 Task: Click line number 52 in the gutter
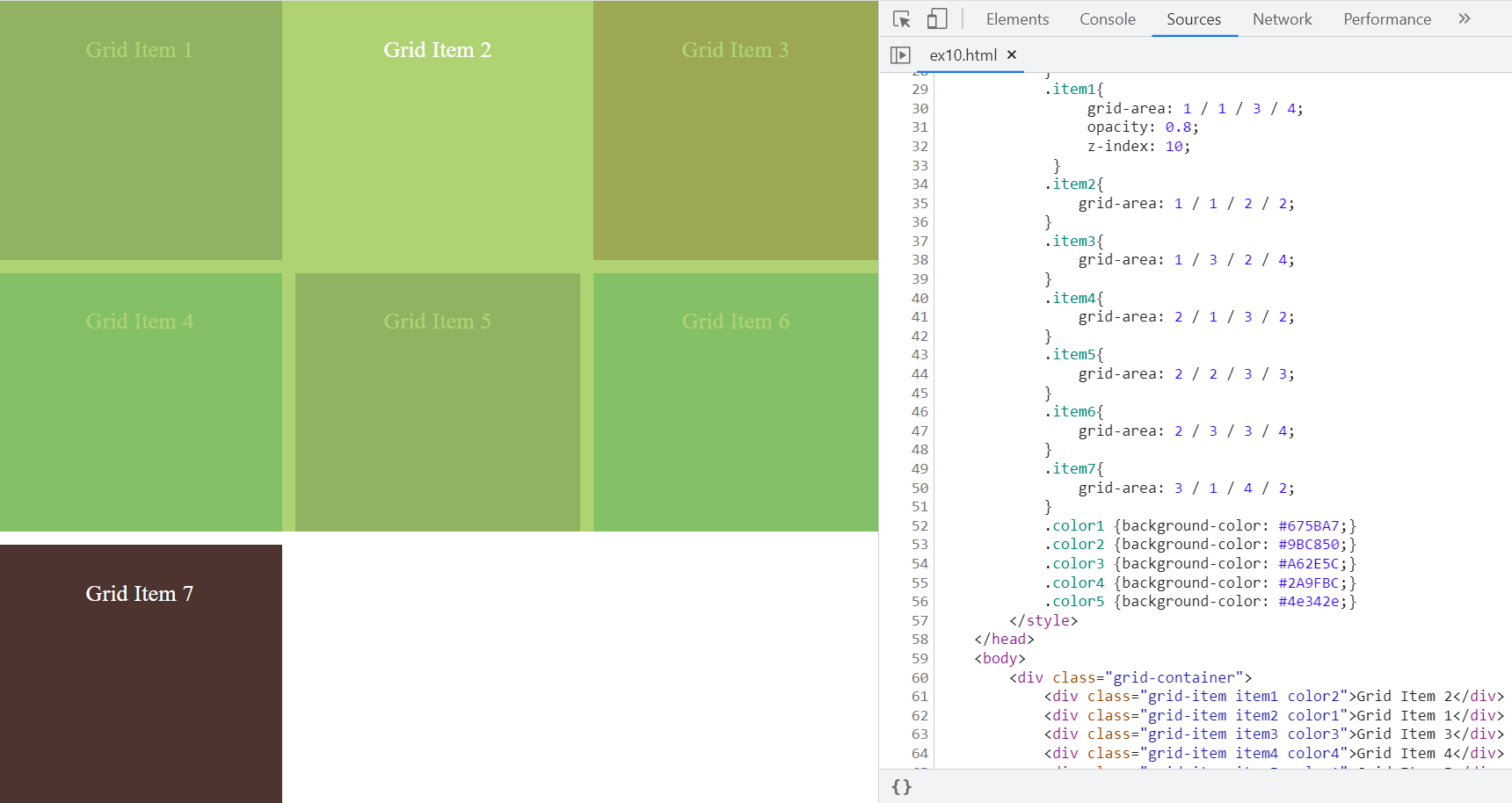pos(920,525)
